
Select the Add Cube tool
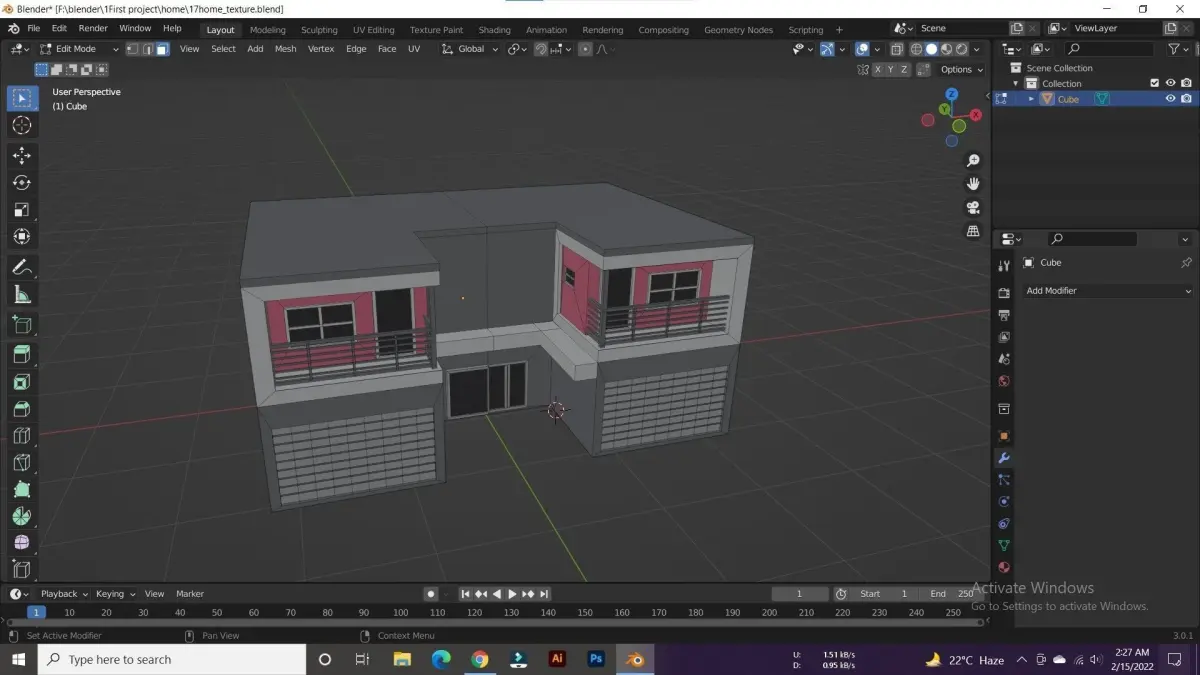click(x=22, y=324)
